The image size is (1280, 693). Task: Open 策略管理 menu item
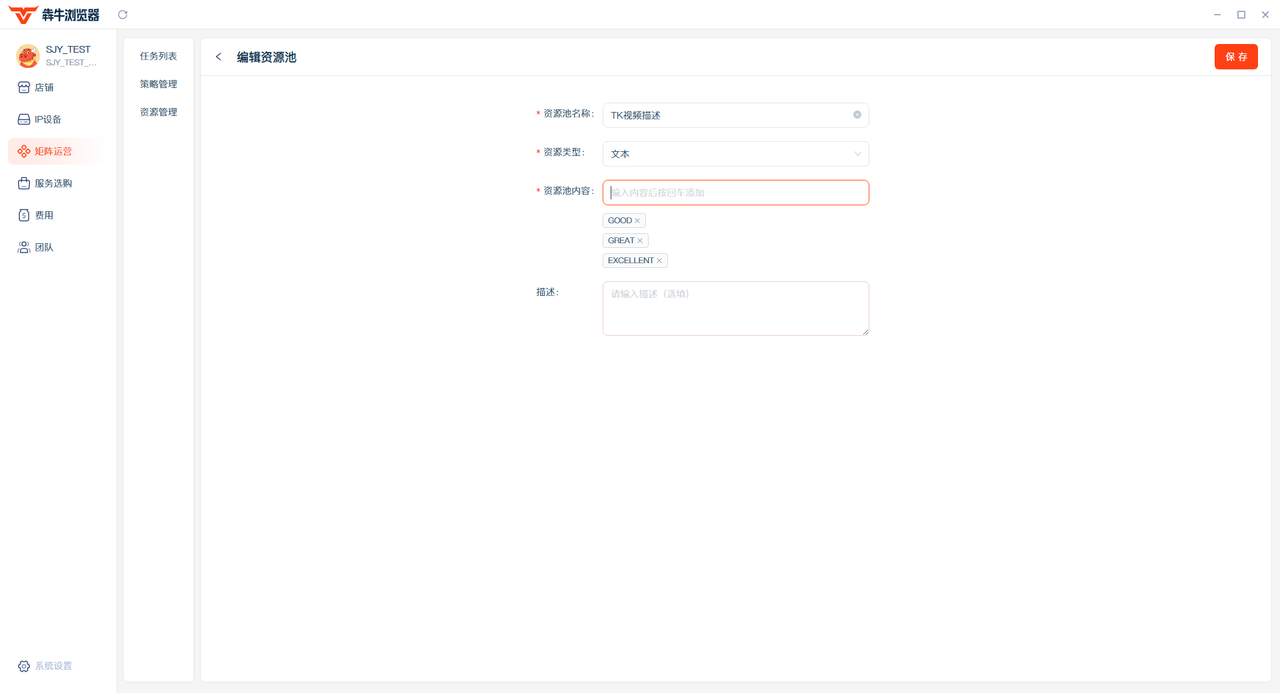[x=158, y=84]
